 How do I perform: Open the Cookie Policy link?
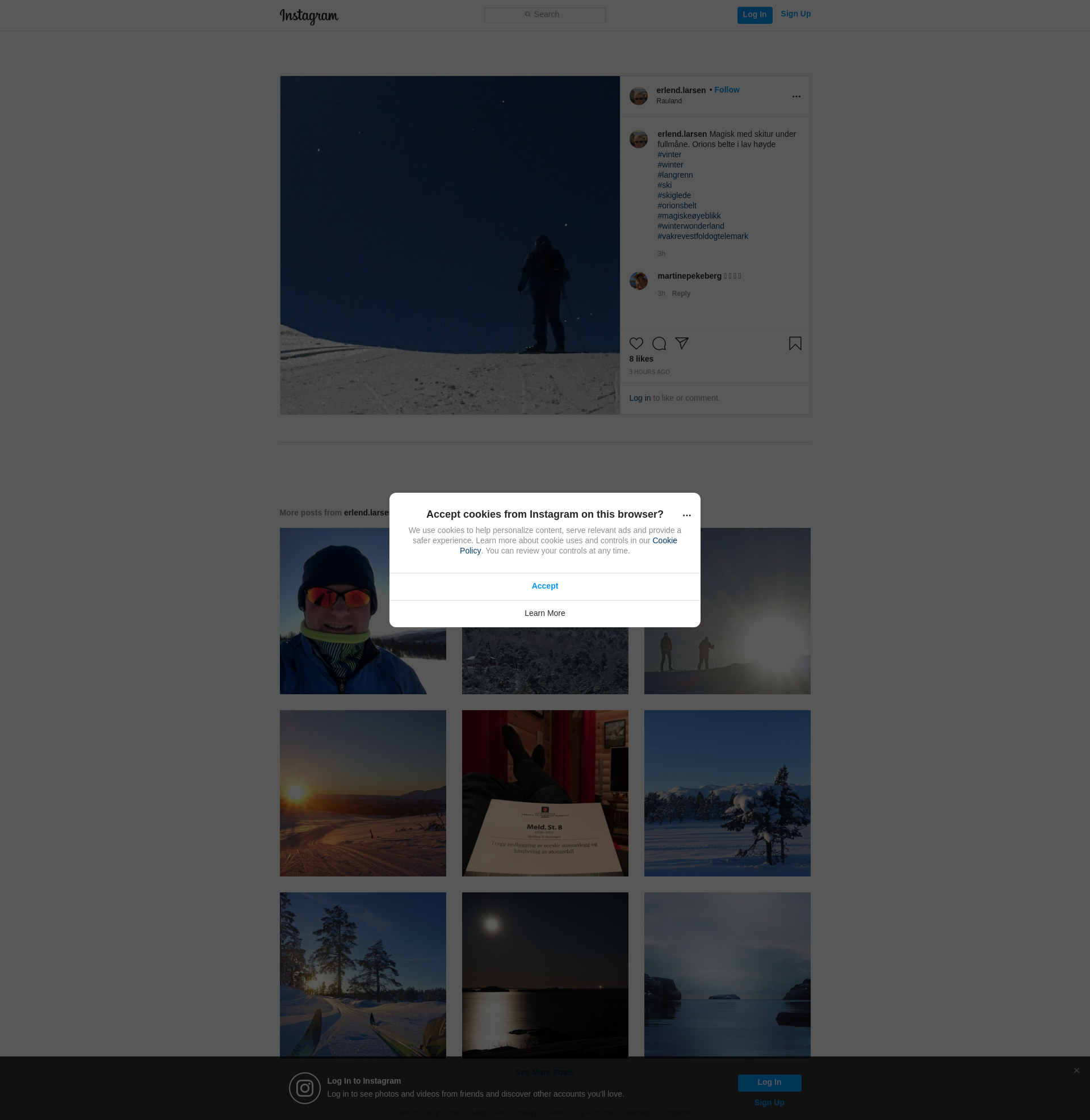(x=664, y=540)
